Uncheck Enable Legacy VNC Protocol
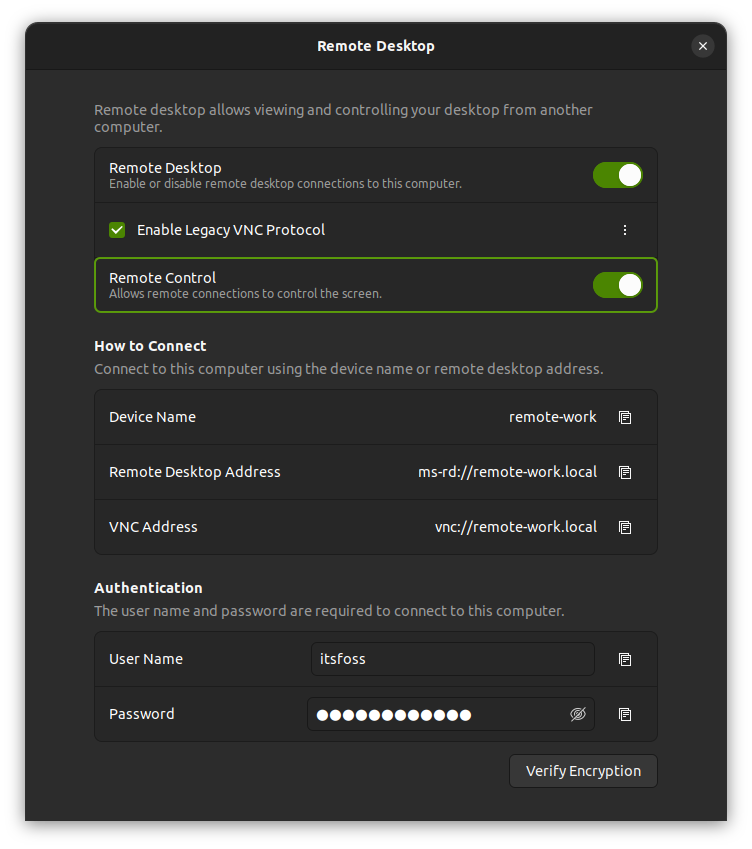Viewport: 752px width, 849px height. 117,229
